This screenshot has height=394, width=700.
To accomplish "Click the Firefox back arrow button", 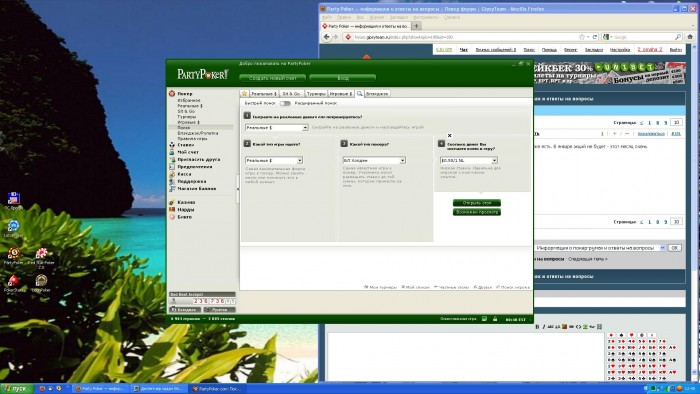I will coord(327,37).
